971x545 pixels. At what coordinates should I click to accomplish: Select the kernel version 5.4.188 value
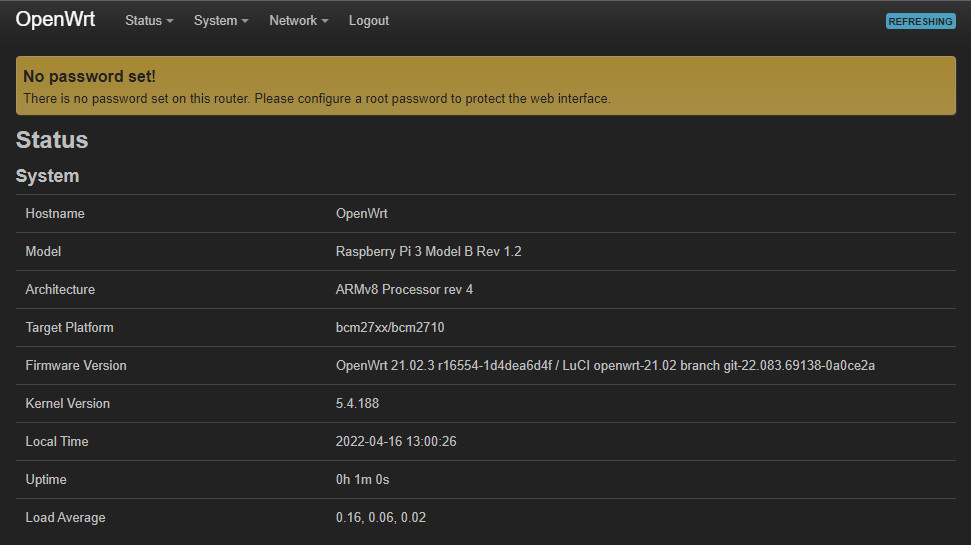pyautogui.click(x=357, y=404)
